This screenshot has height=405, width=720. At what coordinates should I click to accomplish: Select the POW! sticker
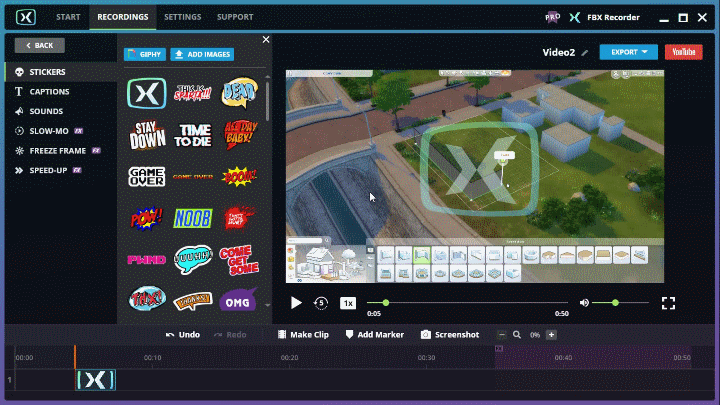(x=146, y=219)
